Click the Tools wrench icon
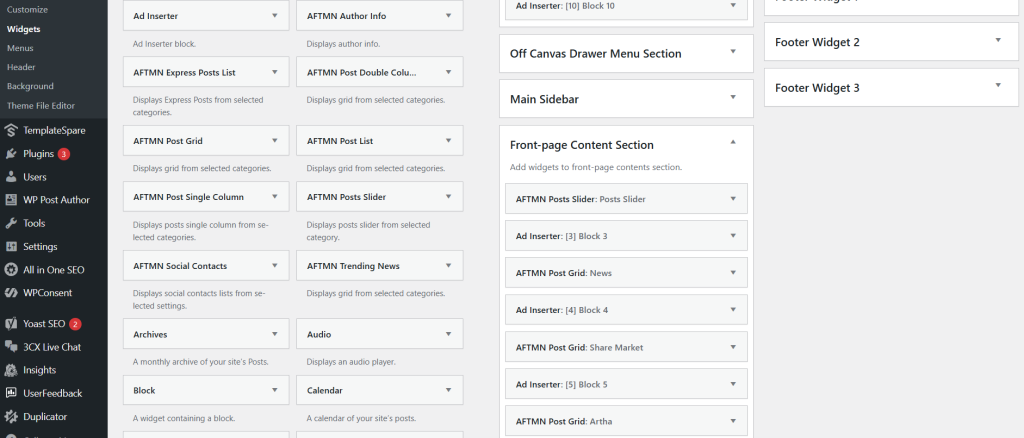This screenshot has width=1024, height=438. coord(11,223)
